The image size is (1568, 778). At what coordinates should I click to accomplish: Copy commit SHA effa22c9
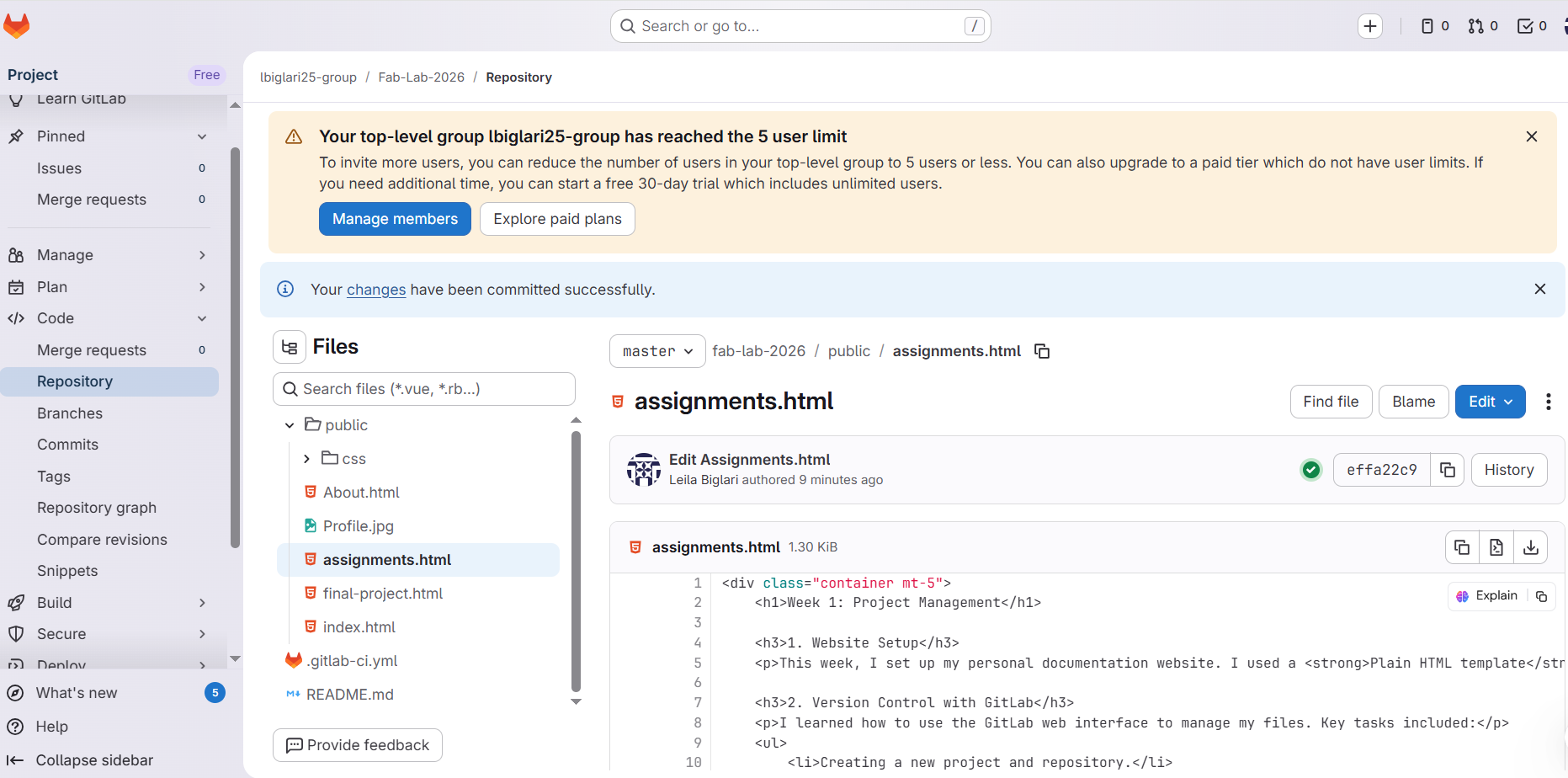click(1448, 470)
